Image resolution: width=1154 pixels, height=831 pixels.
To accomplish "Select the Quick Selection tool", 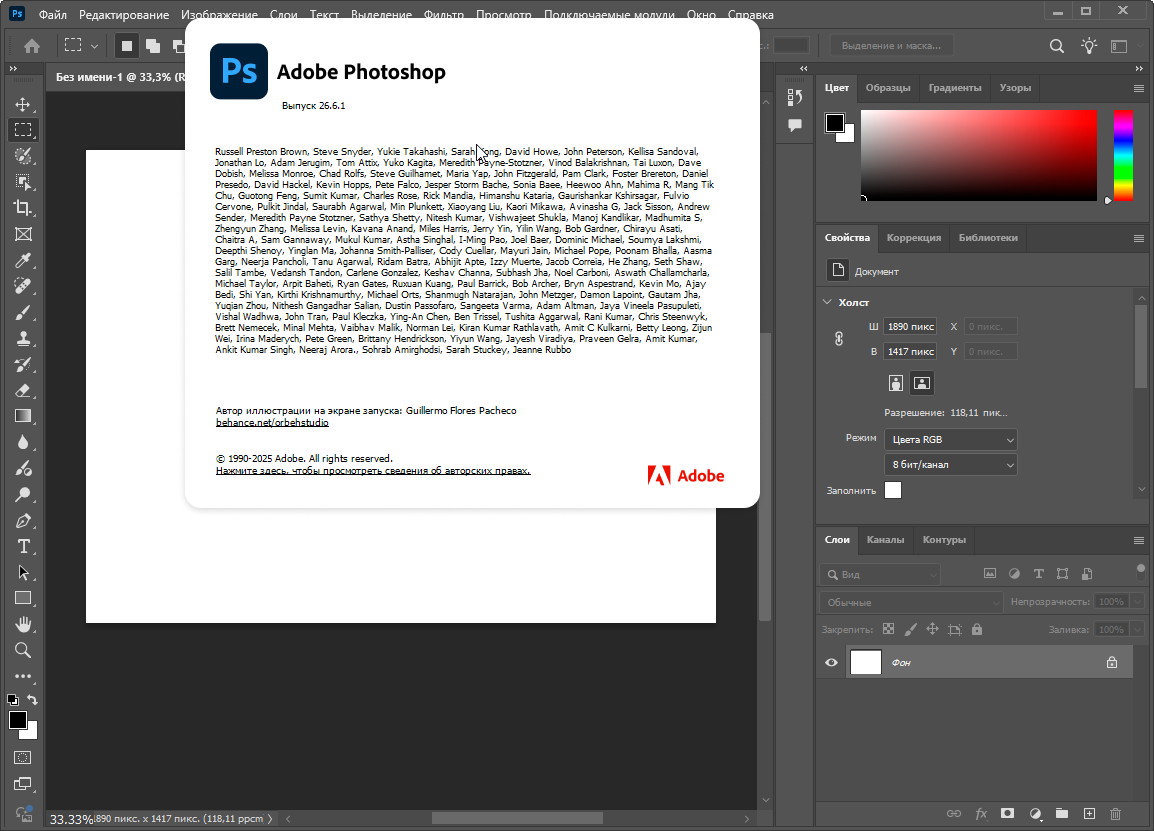I will pyautogui.click(x=23, y=156).
